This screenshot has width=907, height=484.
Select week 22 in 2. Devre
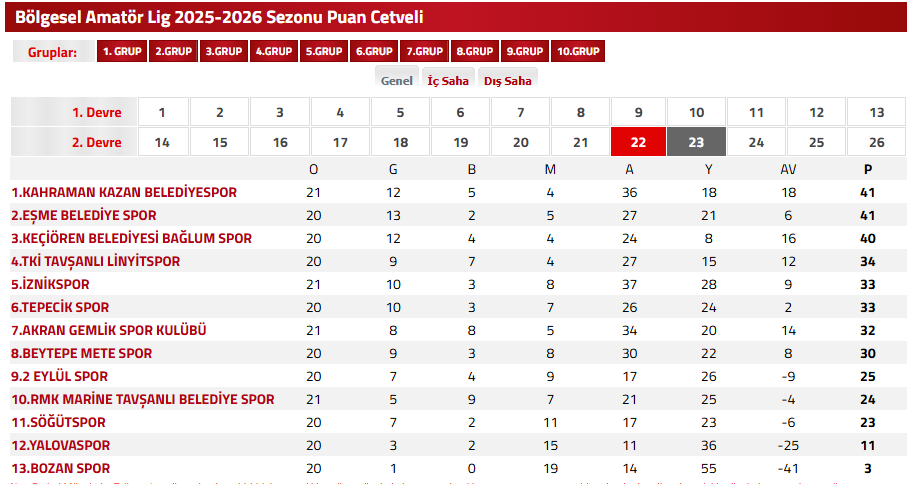(638, 142)
